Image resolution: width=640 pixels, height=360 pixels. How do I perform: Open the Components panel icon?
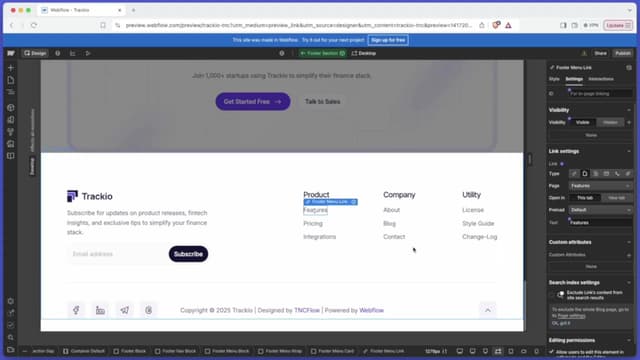coord(11,108)
